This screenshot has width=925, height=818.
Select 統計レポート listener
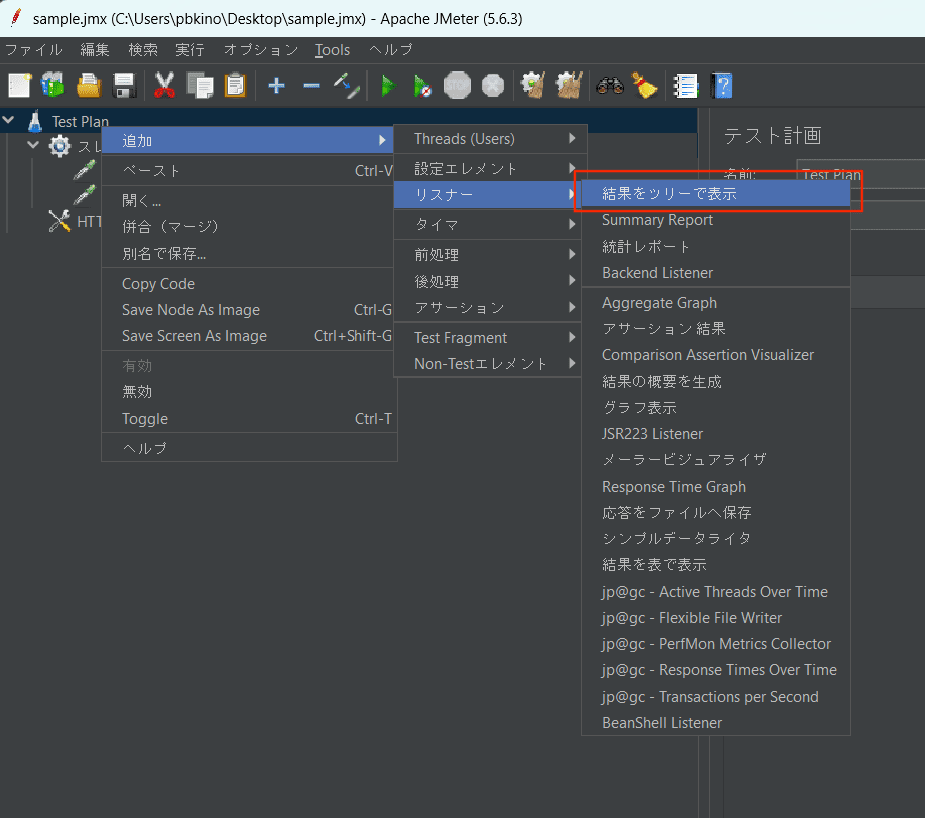click(x=716, y=247)
